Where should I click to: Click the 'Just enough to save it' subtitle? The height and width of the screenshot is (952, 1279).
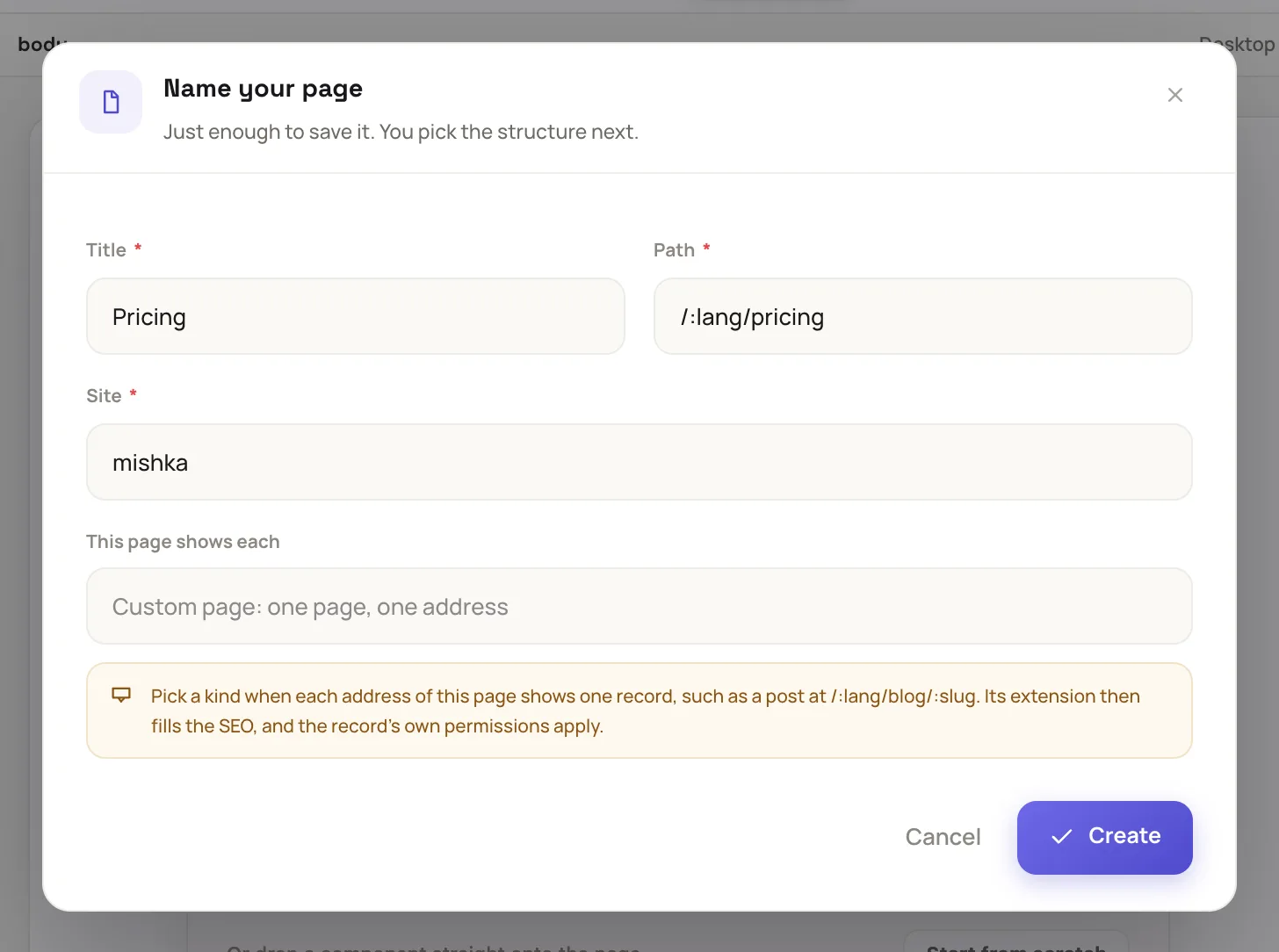click(401, 132)
